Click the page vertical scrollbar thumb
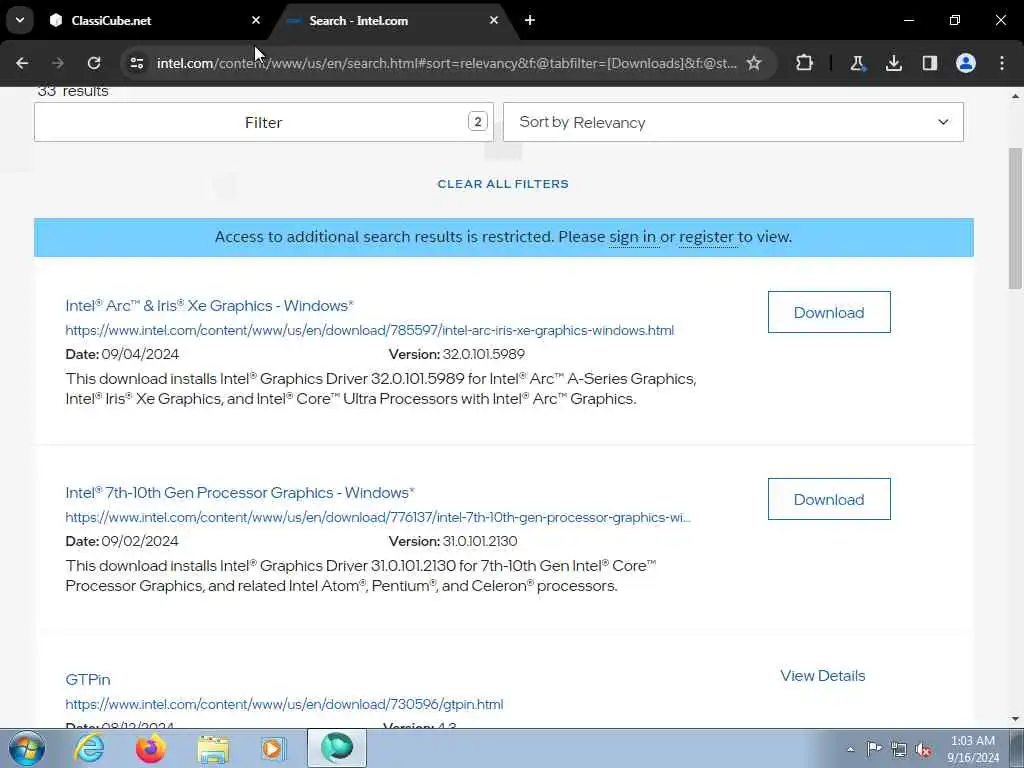 [1015, 218]
